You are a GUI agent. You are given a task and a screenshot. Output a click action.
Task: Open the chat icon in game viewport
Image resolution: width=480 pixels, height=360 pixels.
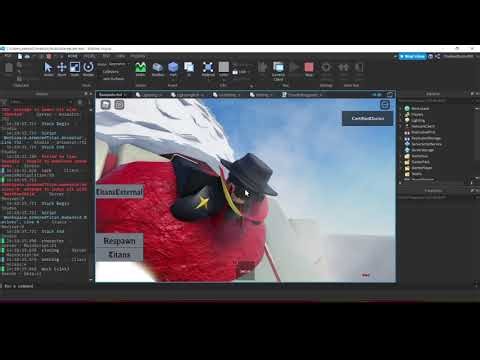119,105
